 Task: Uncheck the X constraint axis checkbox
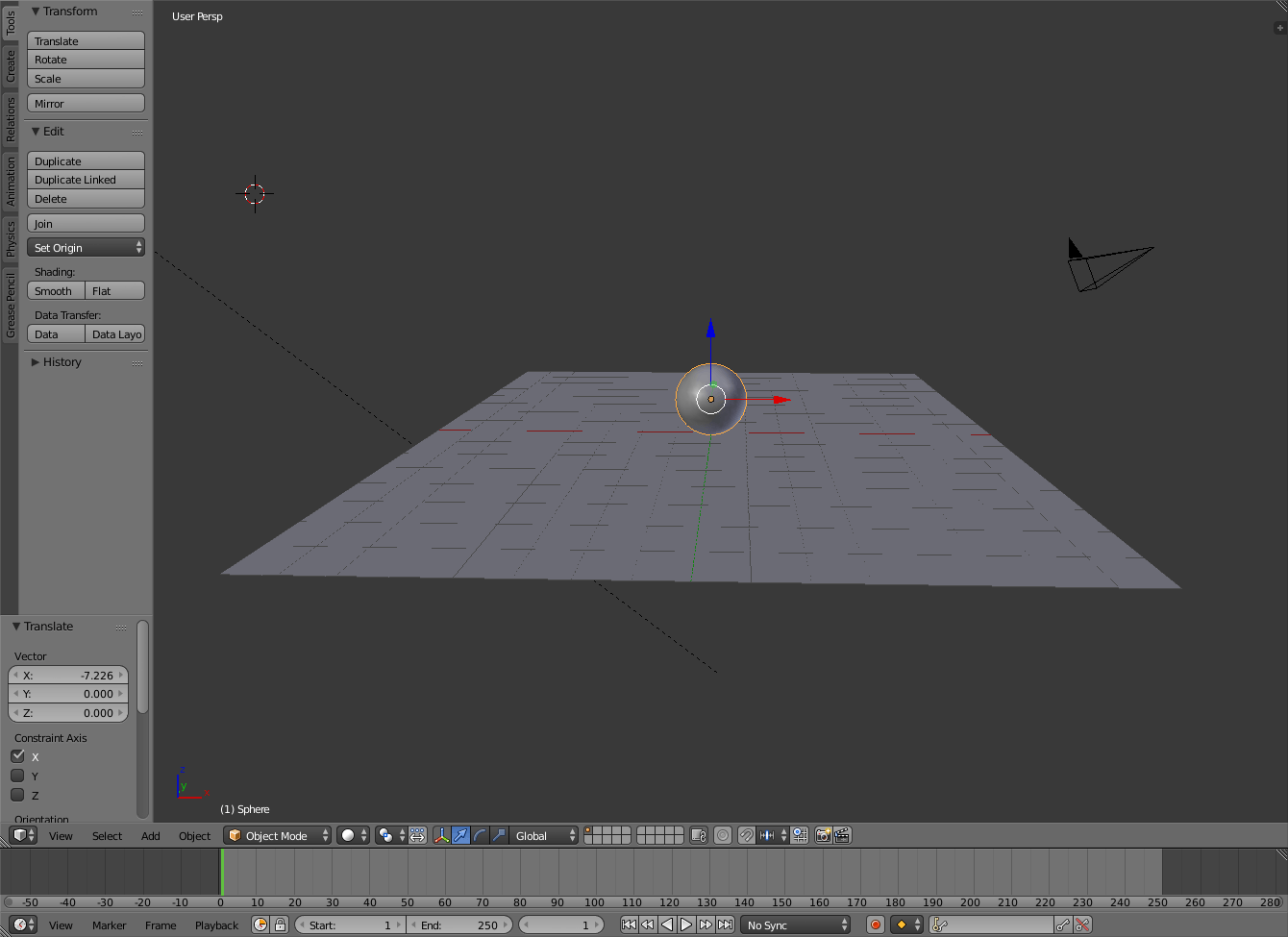point(17,756)
